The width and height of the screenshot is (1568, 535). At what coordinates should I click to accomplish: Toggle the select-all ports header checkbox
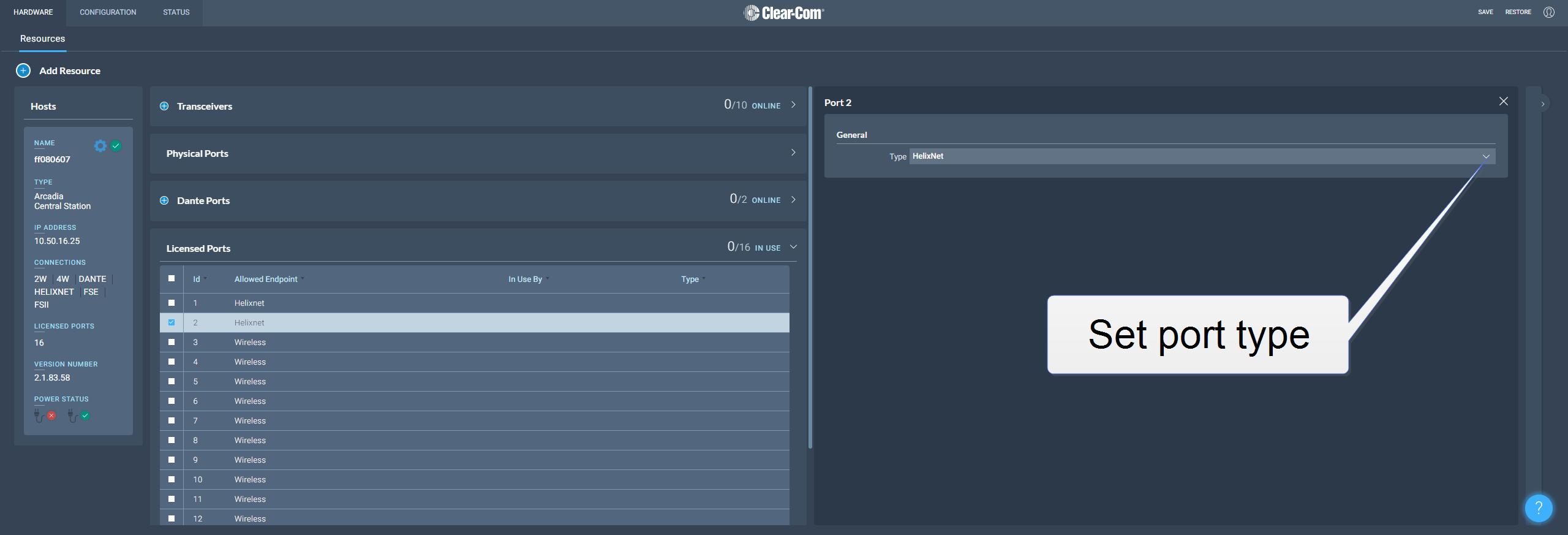tap(171, 278)
